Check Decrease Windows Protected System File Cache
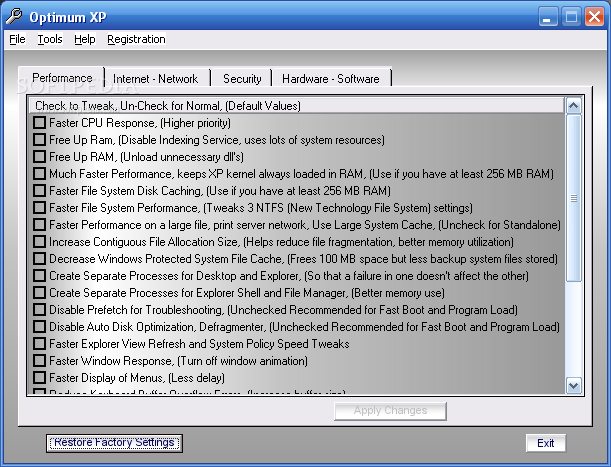Viewport: 611px width, 467px height. point(39,258)
